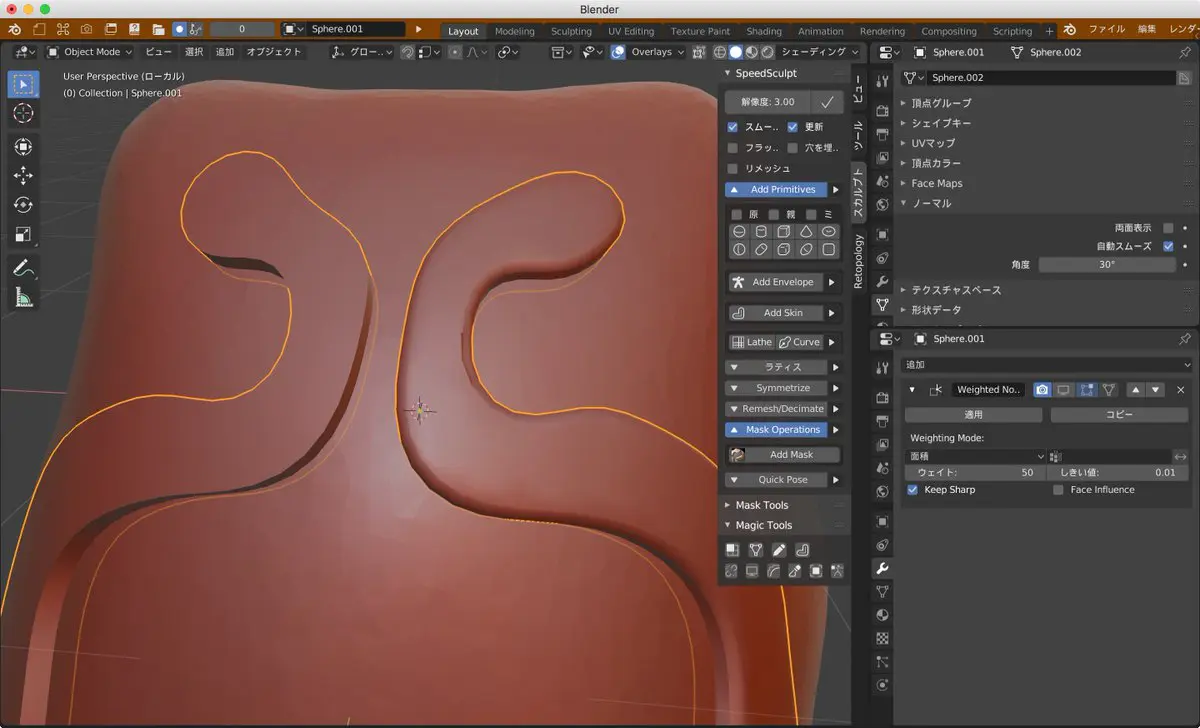Activate the Move tool
Screen dimensions: 1200x728
point(23,176)
